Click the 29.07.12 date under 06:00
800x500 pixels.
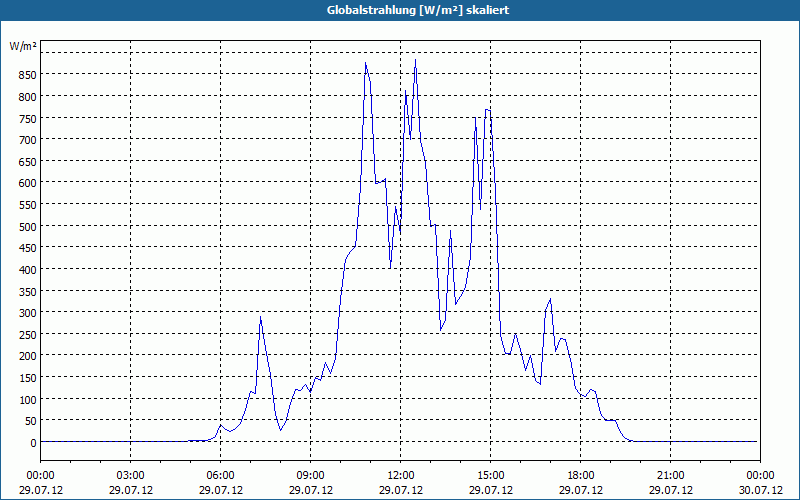click(x=220, y=490)
